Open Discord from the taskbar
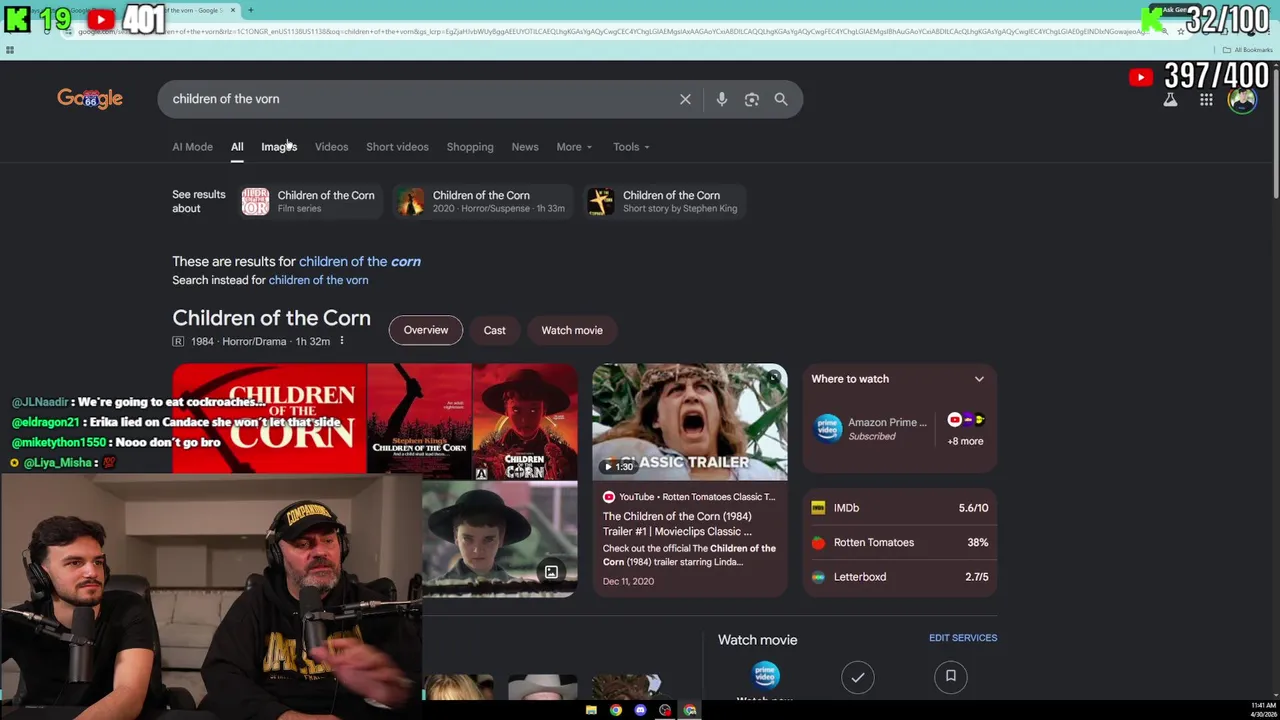The width and height of the screenshot is (1280, 720). point(640,710)
